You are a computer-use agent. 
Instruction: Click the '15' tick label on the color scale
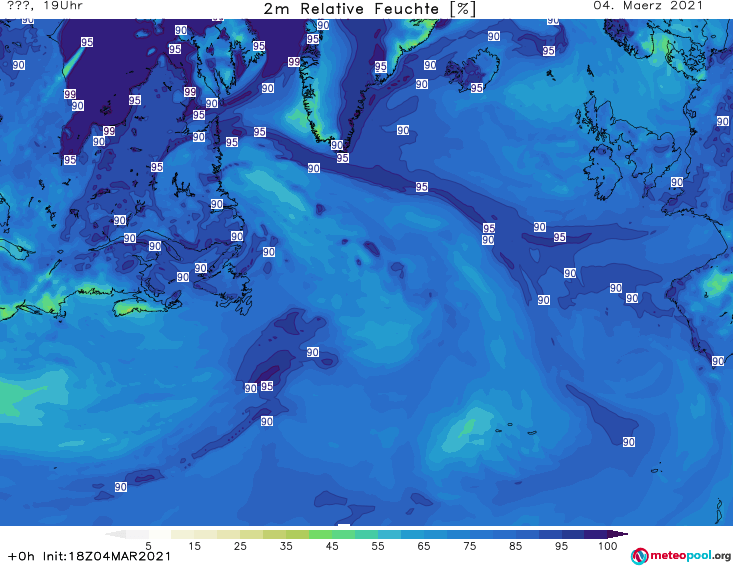(194, 546)
